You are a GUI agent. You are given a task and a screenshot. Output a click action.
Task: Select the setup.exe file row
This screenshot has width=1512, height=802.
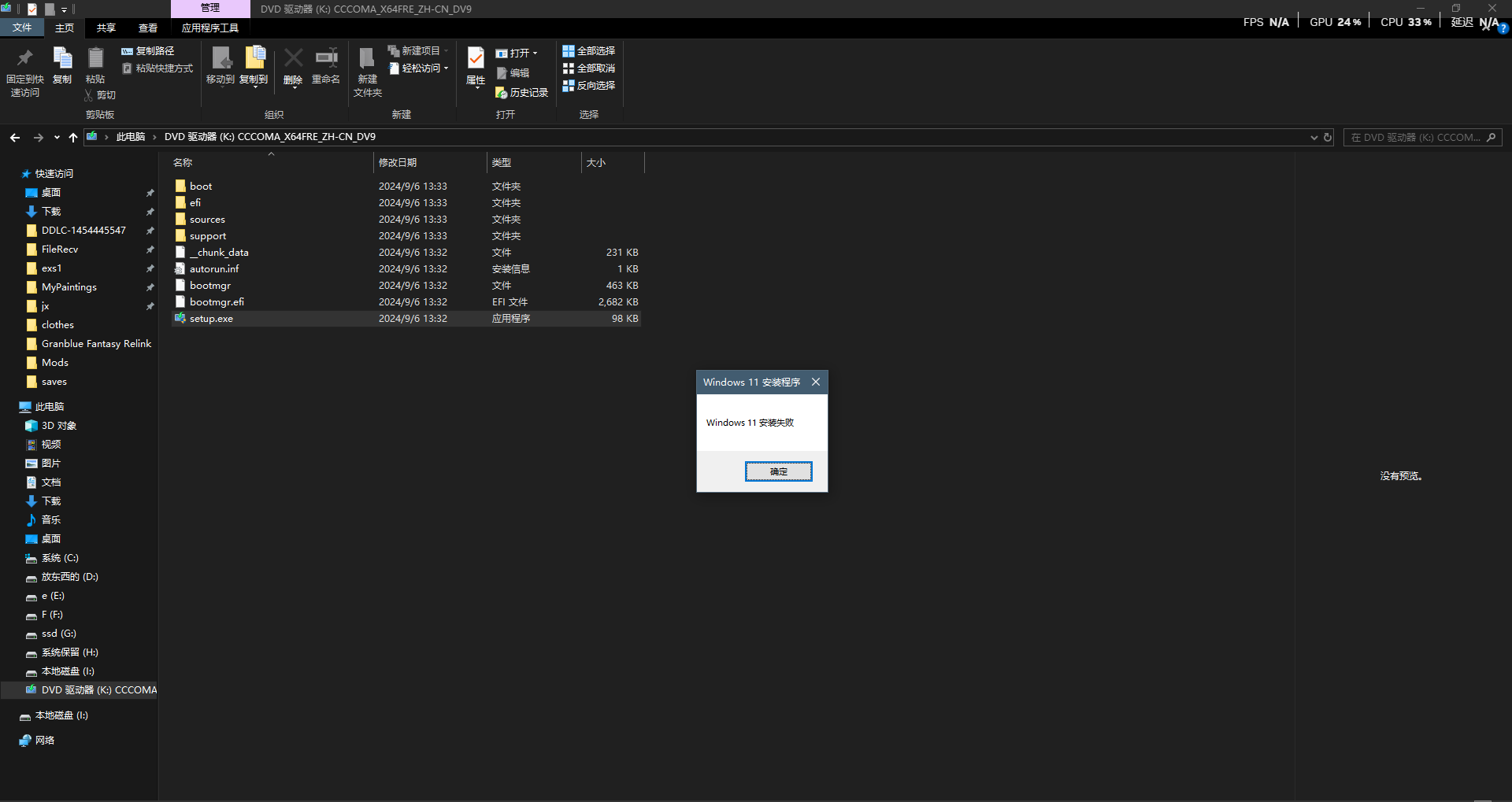406,319
